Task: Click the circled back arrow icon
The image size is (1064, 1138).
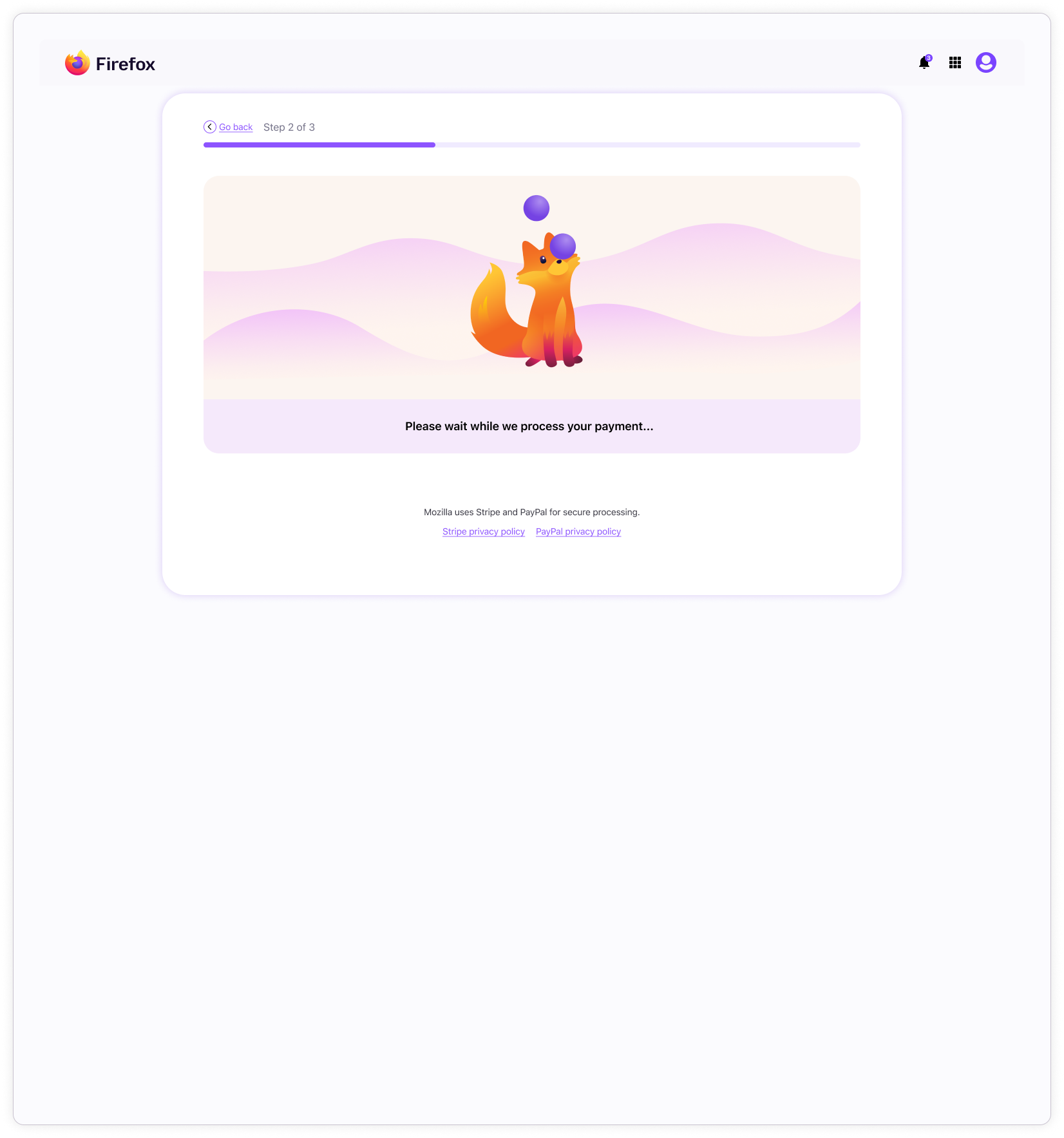Action: pos(210,127)
